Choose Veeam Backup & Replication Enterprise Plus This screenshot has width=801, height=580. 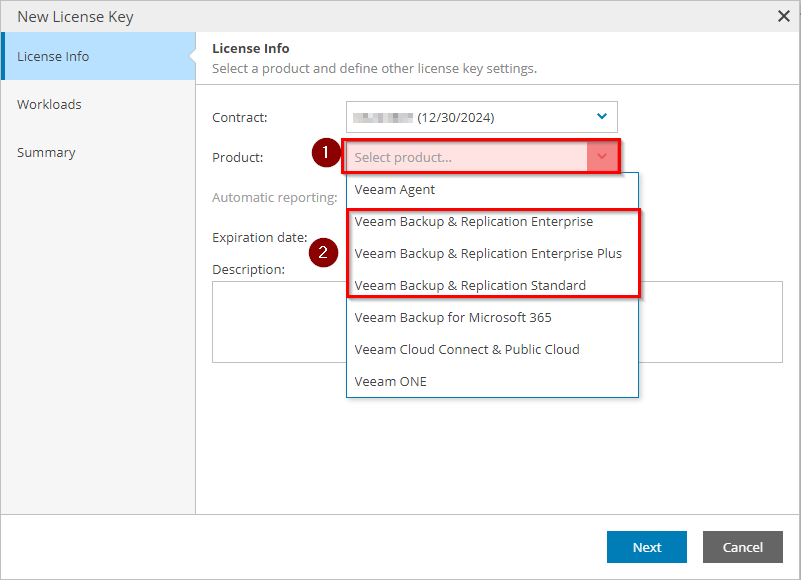click(x=492, y=253)
